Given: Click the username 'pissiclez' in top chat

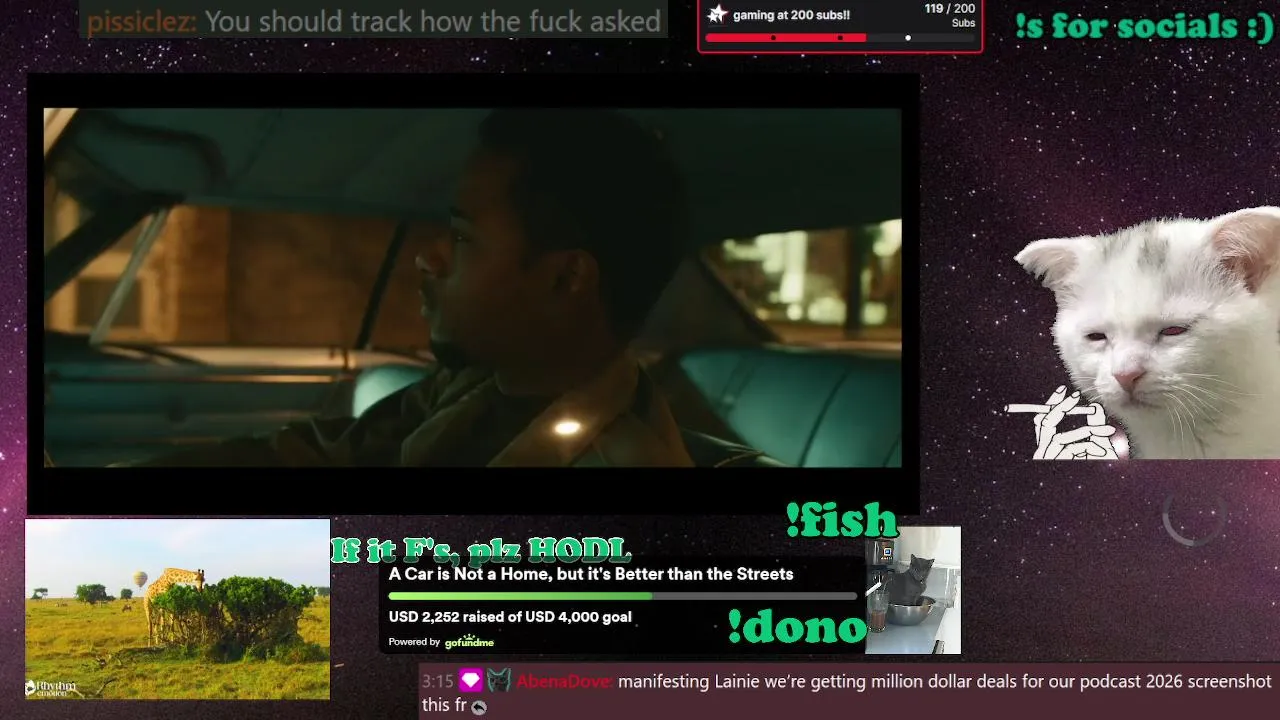Looking at the screenshot, I should 141,21.
